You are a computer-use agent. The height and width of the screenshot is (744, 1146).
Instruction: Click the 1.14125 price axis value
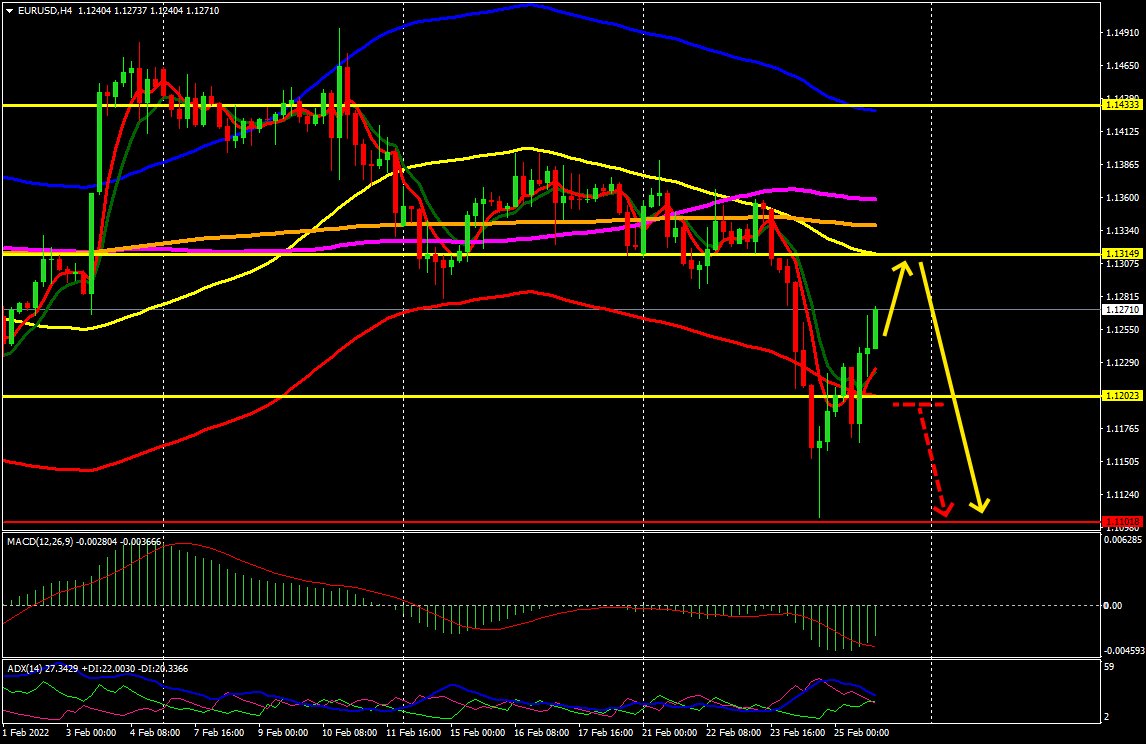[1123, 132]
